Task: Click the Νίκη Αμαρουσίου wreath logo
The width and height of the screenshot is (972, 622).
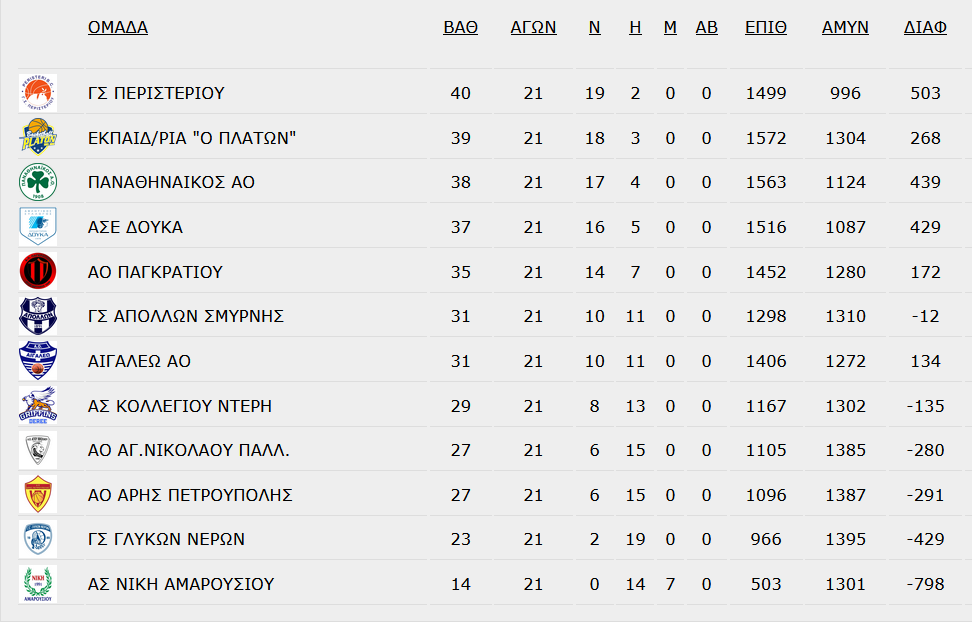Action: [38, 584]
